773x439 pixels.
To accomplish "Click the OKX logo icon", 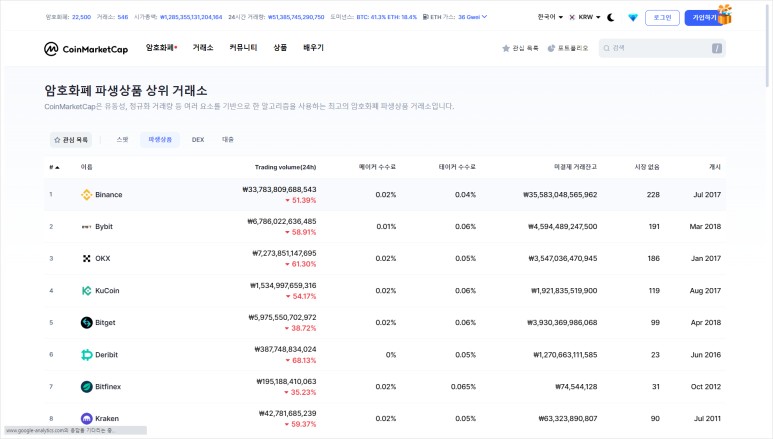I will coord(87,258).
